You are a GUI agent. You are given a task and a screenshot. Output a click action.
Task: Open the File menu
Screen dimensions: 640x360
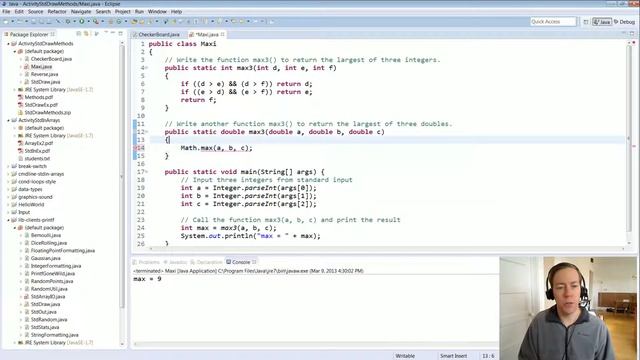6,12
